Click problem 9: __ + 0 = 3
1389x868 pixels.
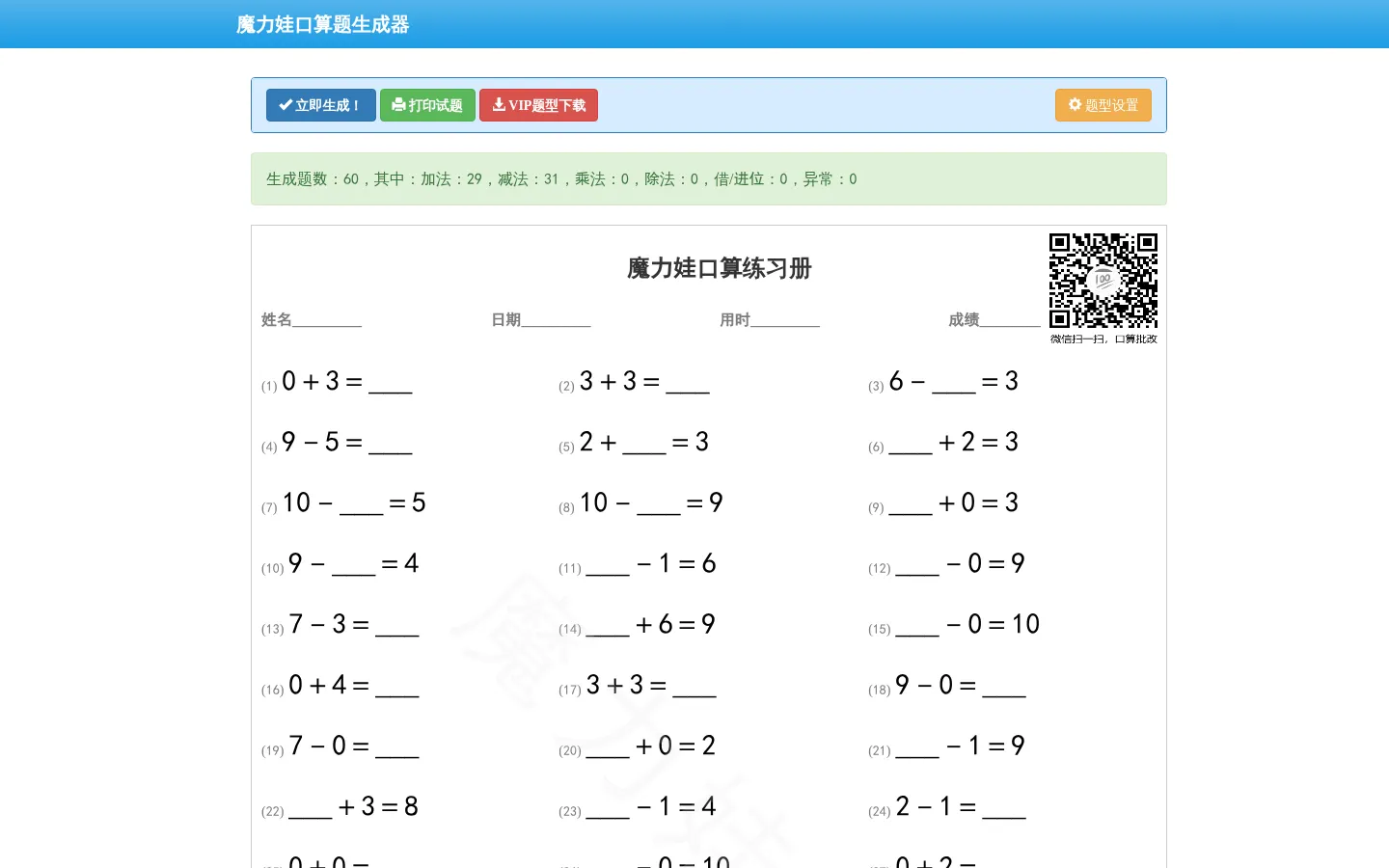click(943, 503)
